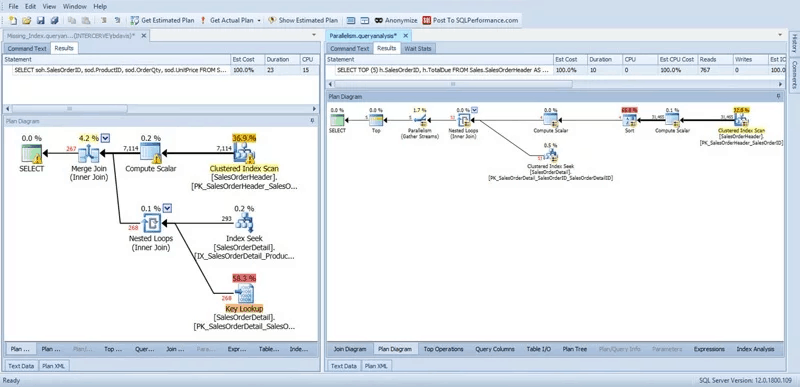Viewport: 800px width, 387px height.
Task: Open the Window menu
Action: point(74,7)
